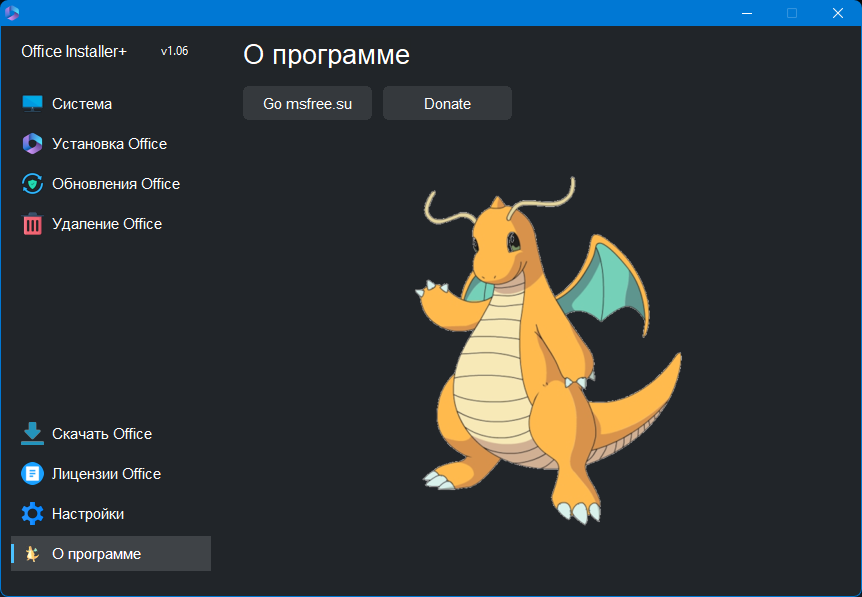Open the Go msfree.su button
This screenshot has width=862, height=597.
pyautogui.click(x=307, y=103)
